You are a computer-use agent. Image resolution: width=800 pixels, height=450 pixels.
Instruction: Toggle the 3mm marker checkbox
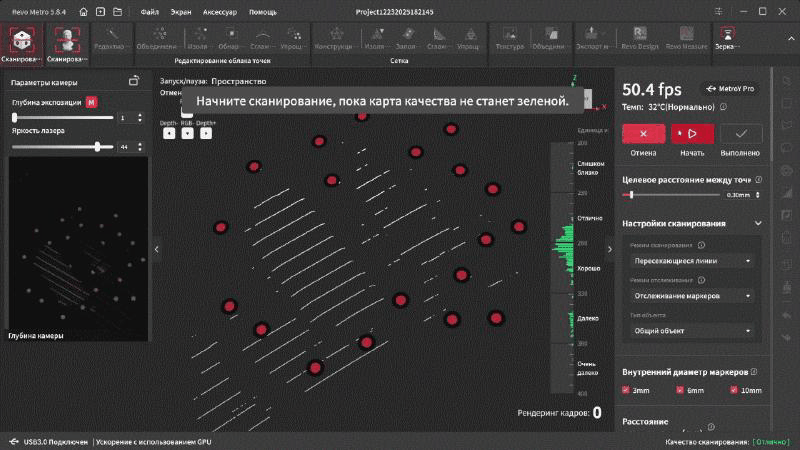(x=626, y=390)
